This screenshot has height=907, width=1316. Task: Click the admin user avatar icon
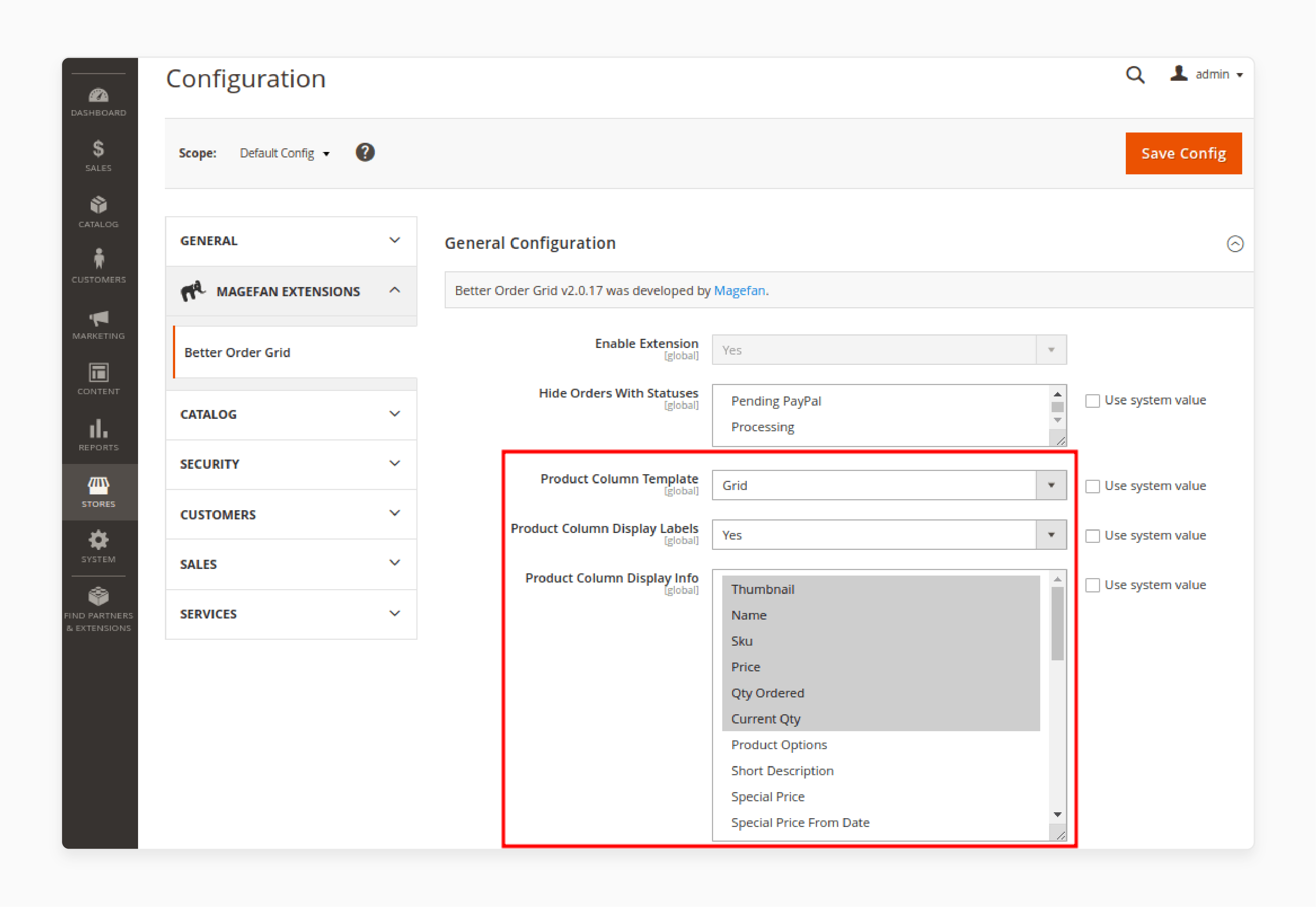pyautogui.click(x=1178, y=73)
